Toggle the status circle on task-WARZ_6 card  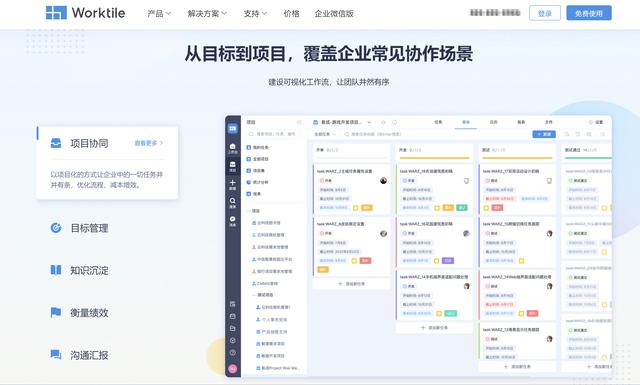coord(322,234)
